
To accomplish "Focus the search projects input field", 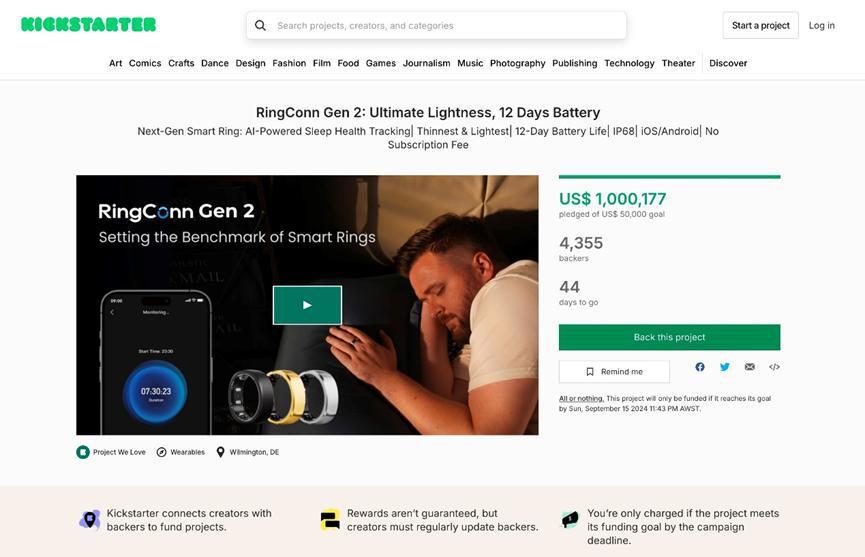I will [x=445, y=26].
